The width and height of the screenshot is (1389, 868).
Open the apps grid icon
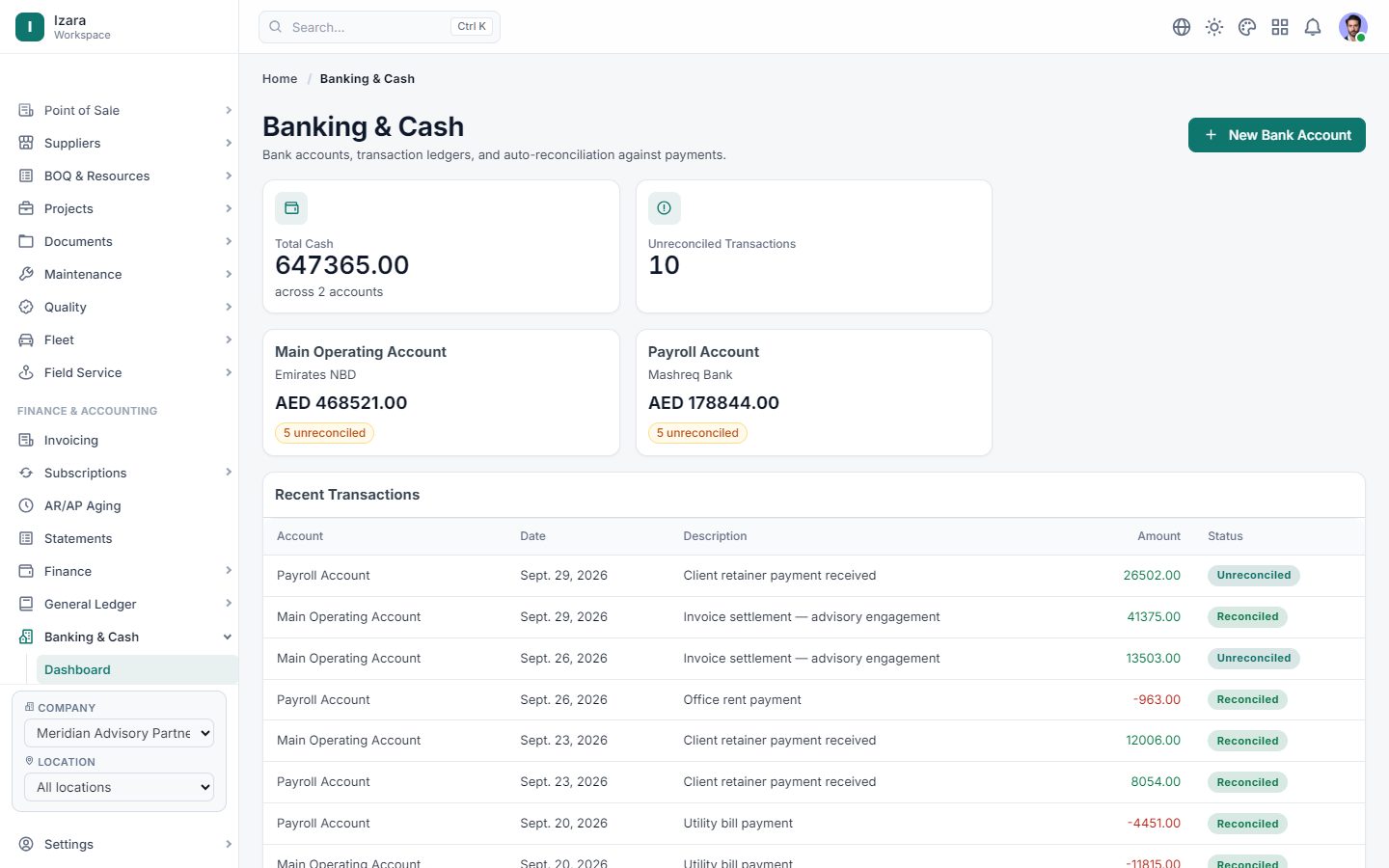pyautogui.click(x=1280, y=27)
